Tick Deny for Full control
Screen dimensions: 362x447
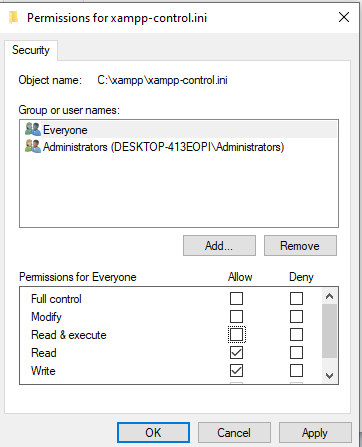296,298
